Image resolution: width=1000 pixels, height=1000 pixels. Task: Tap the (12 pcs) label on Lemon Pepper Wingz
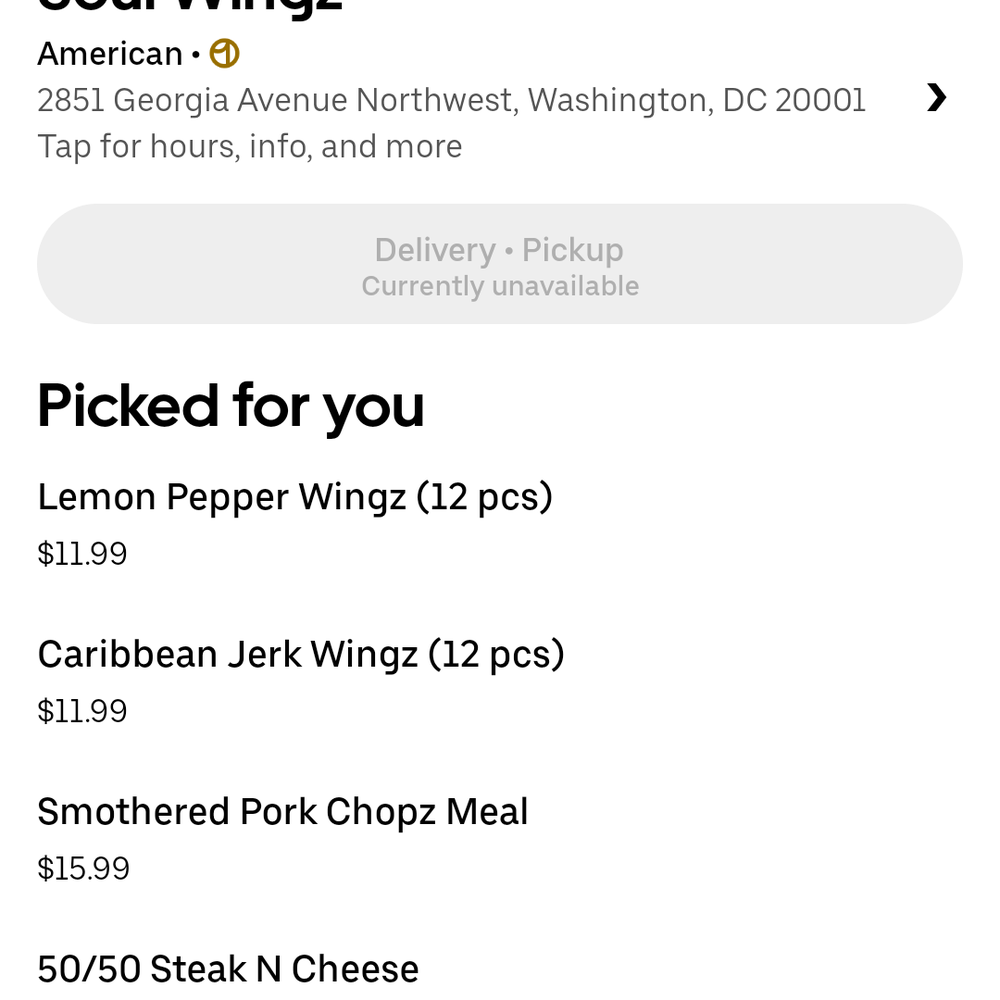pyautogui.click(x=485, y=497)
